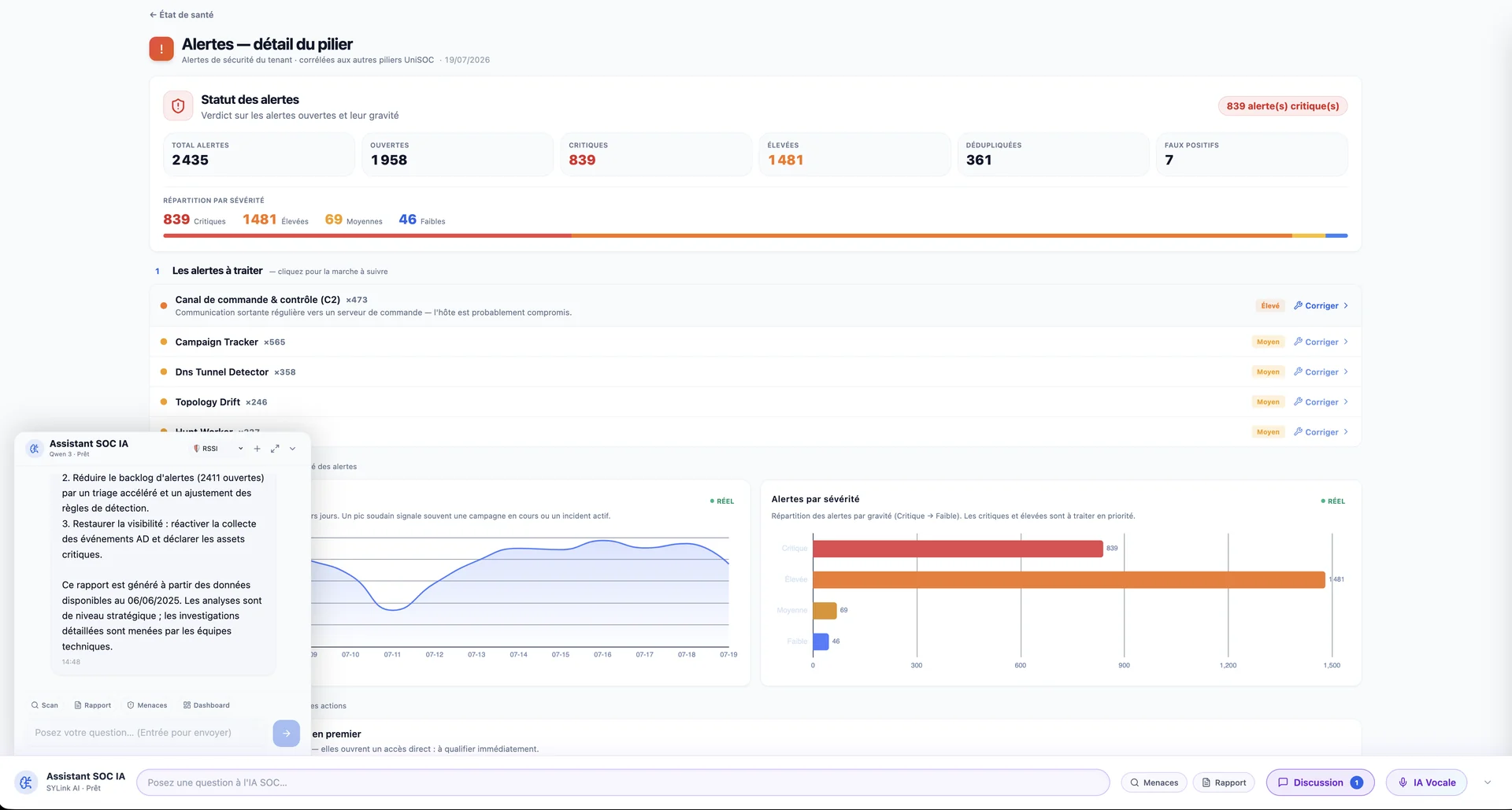Open the RSSI role dropdown

click(x=218, y=449)
